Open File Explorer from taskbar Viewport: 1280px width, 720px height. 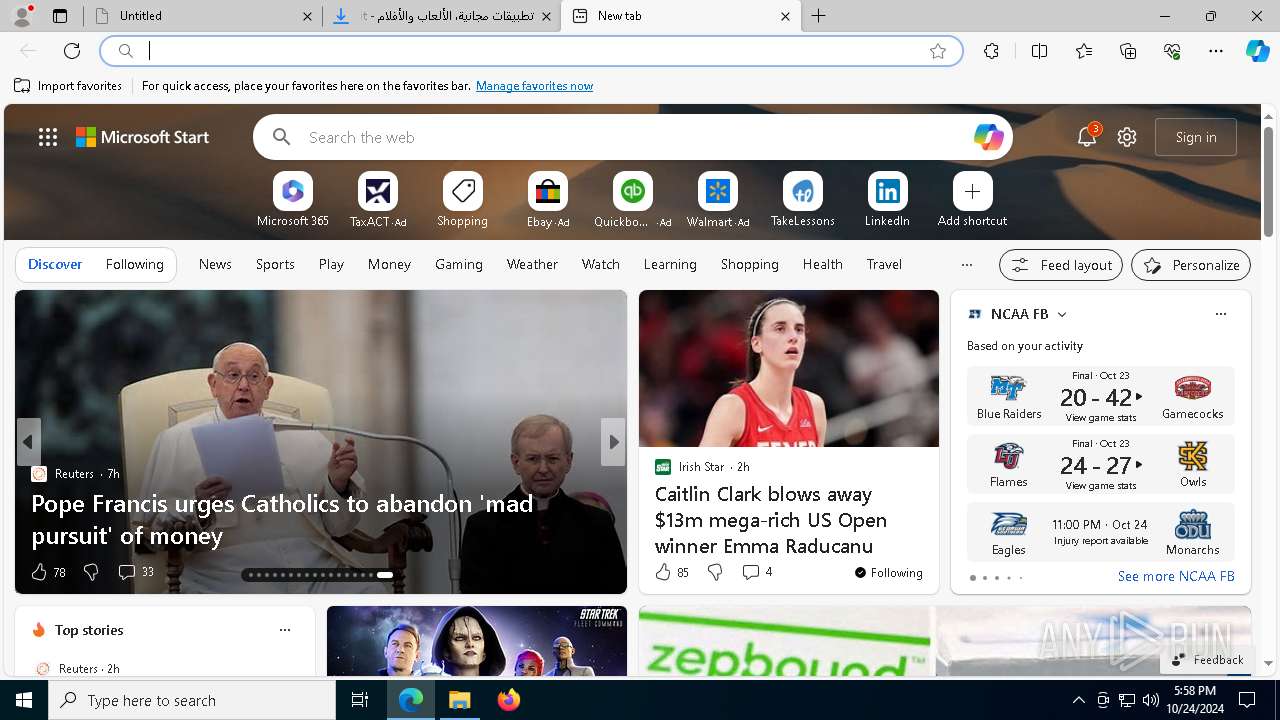click(x=460, y=700)
